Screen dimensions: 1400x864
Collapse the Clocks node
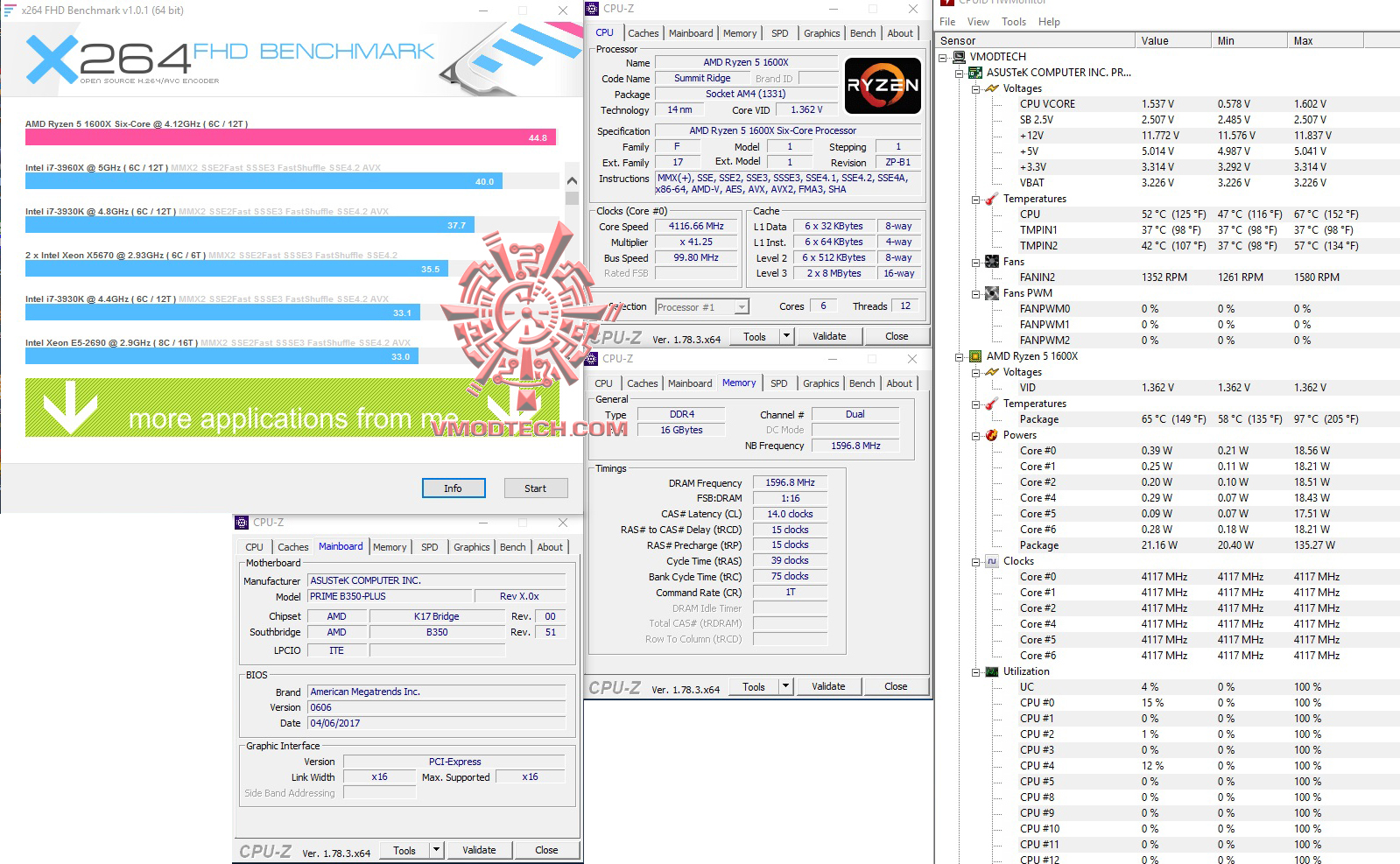point(976,562)
